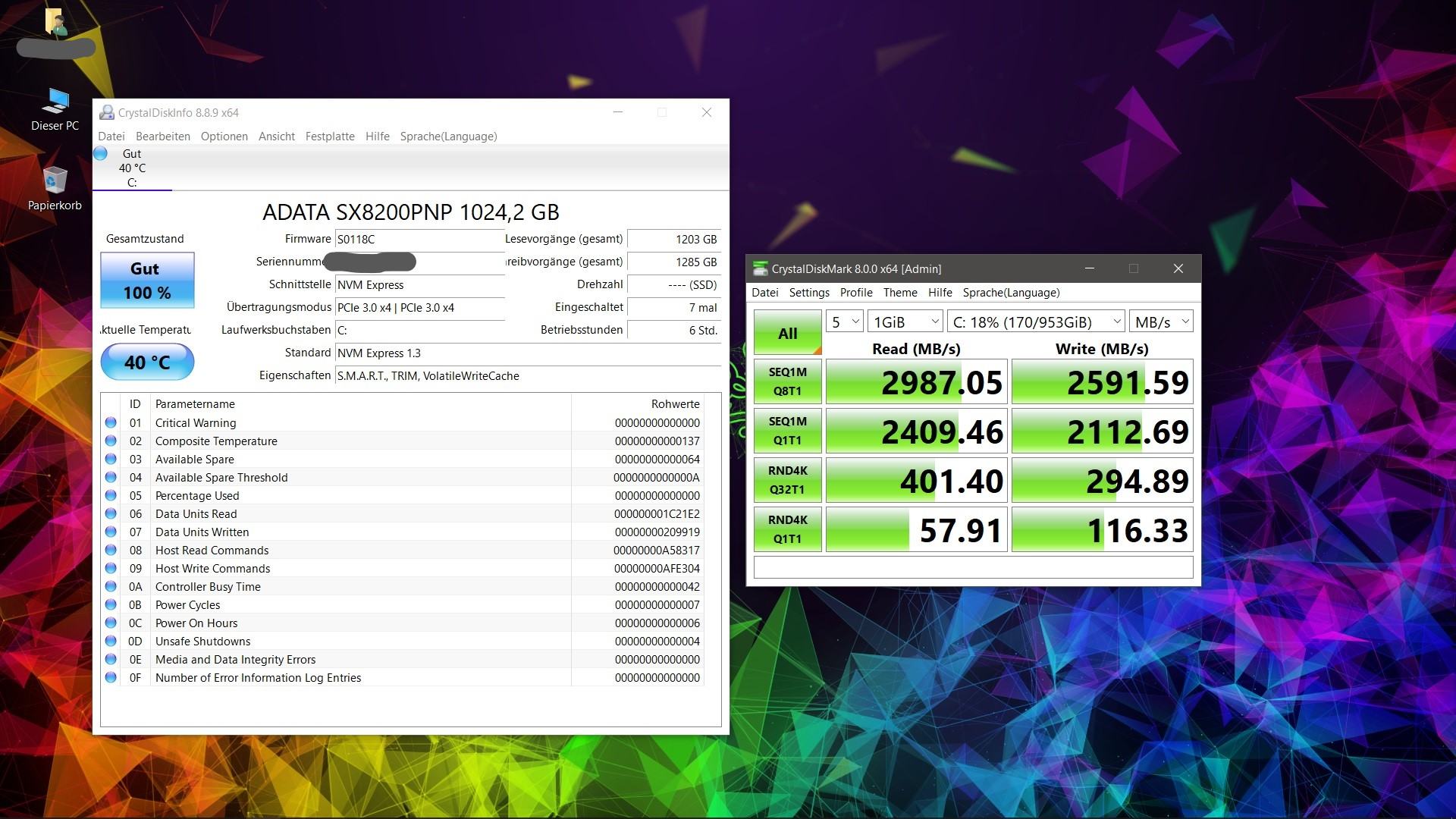1456x819 pixels.
Task: Click the Power On Hours status orb
Action: click(x=111, y=623)
